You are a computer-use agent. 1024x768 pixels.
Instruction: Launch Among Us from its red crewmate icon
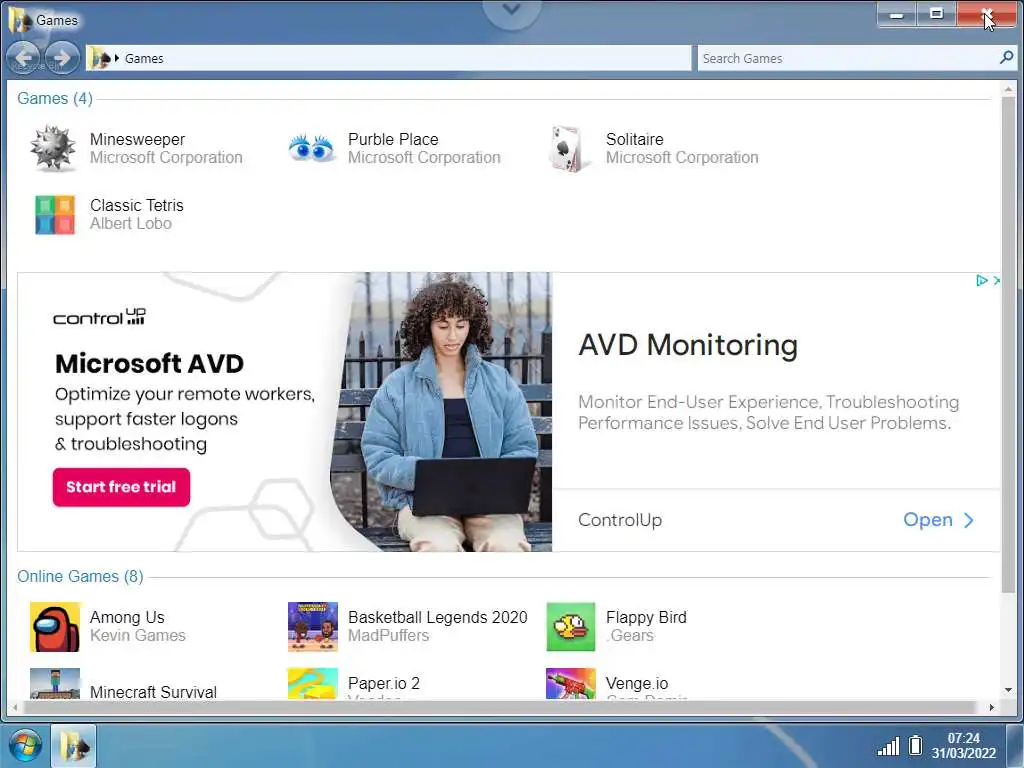click(x=55, y=627)
